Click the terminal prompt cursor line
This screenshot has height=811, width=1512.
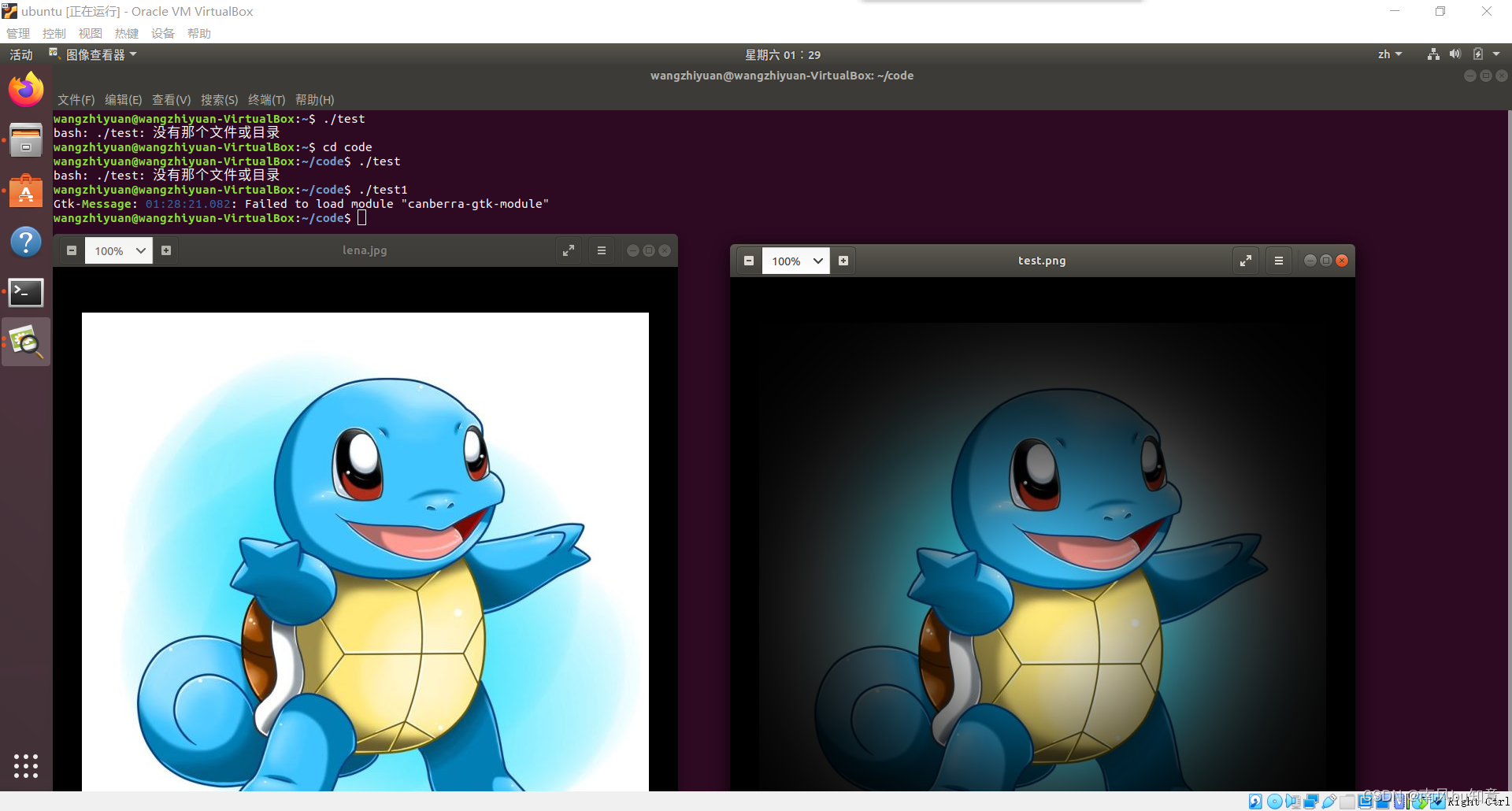209,218
